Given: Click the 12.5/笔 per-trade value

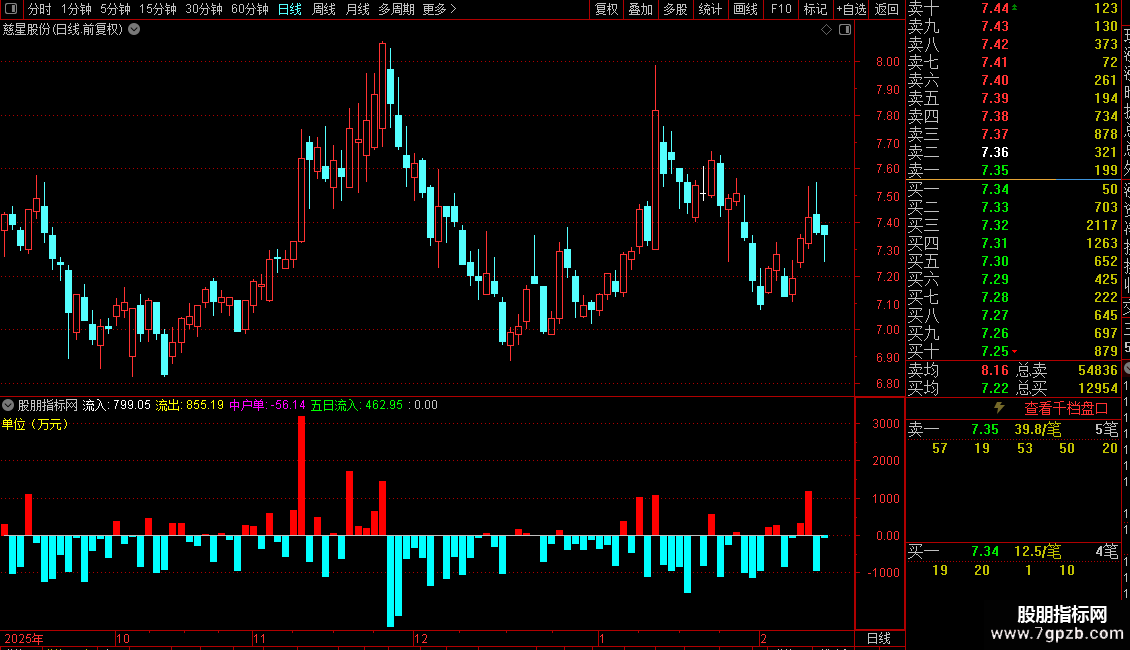Looking at the screenshot, I should [1038, 552].
